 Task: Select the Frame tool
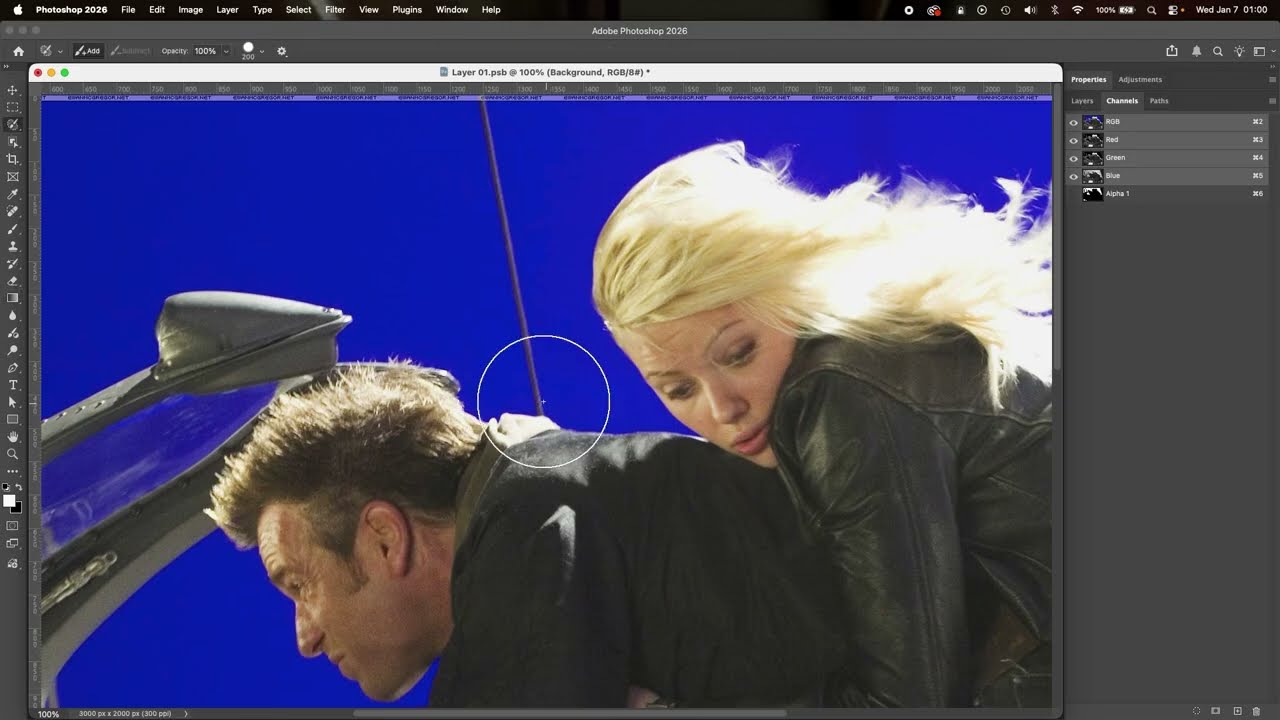[13, 177]
